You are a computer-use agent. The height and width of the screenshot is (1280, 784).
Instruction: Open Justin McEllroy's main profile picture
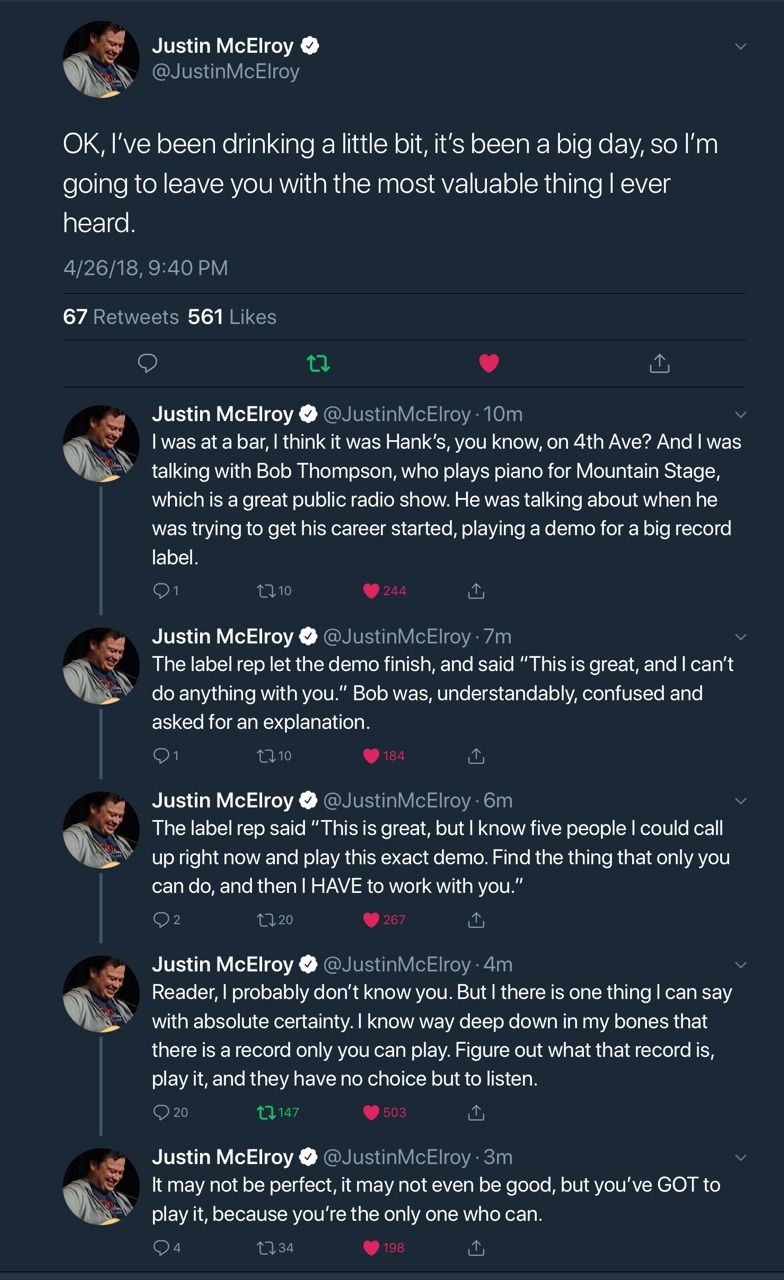pyautogui.click(x=101, y=60)
